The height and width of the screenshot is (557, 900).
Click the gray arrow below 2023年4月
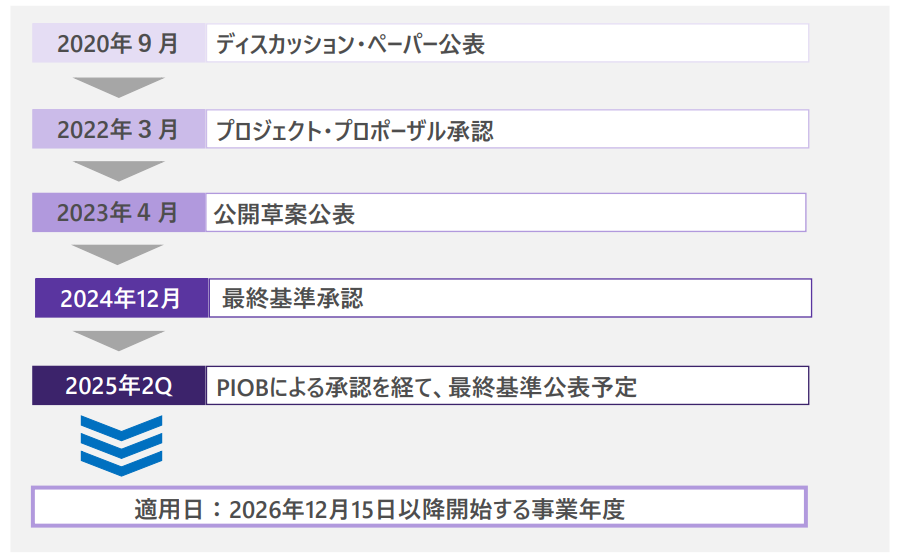[x=117, y=255]
